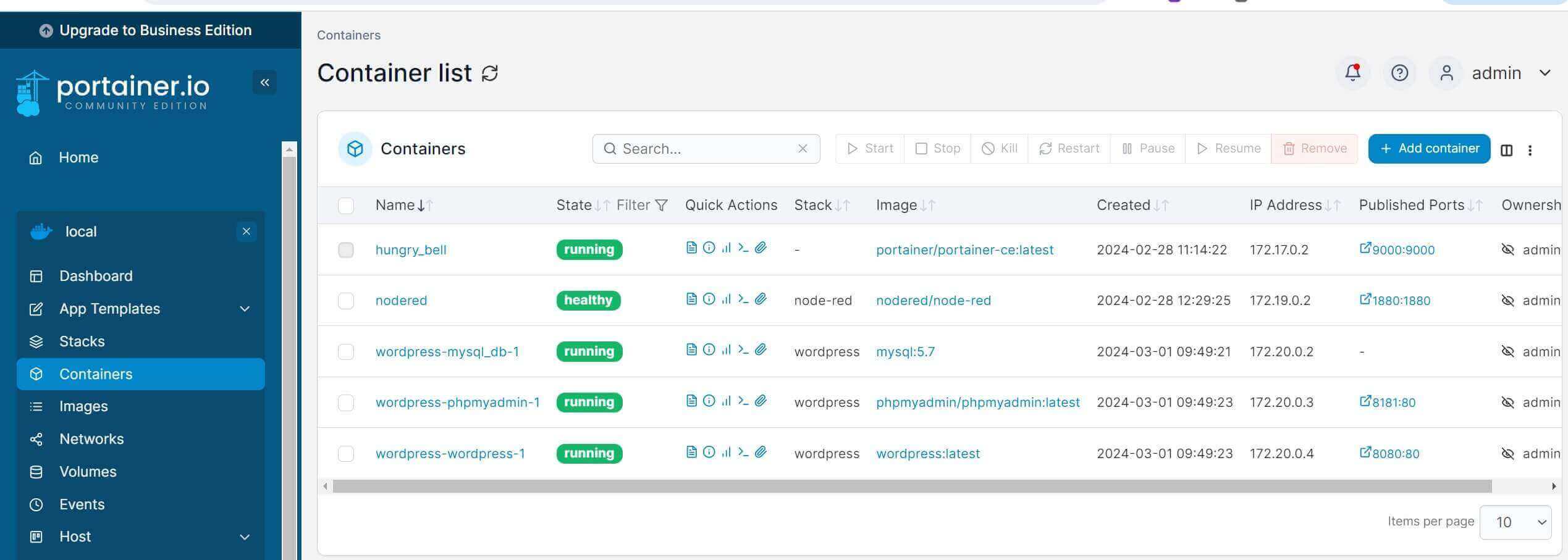Collapse sidebar with double chevron button
Viewport: 1568px width, 560px height.
(264, 82)
